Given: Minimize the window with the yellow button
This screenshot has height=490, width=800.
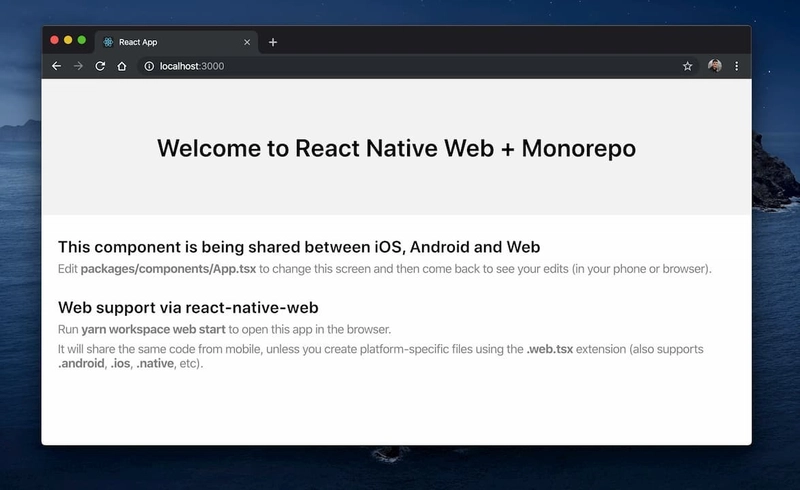Looking at the screenshot, I should (x=68, y=40).
